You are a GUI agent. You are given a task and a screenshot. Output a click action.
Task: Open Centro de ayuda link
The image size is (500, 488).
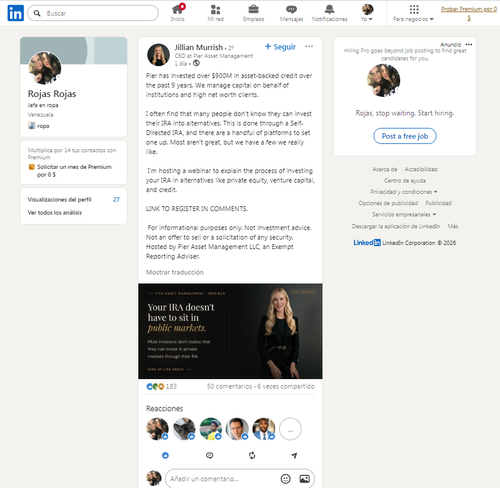click(x=405, y=181)
